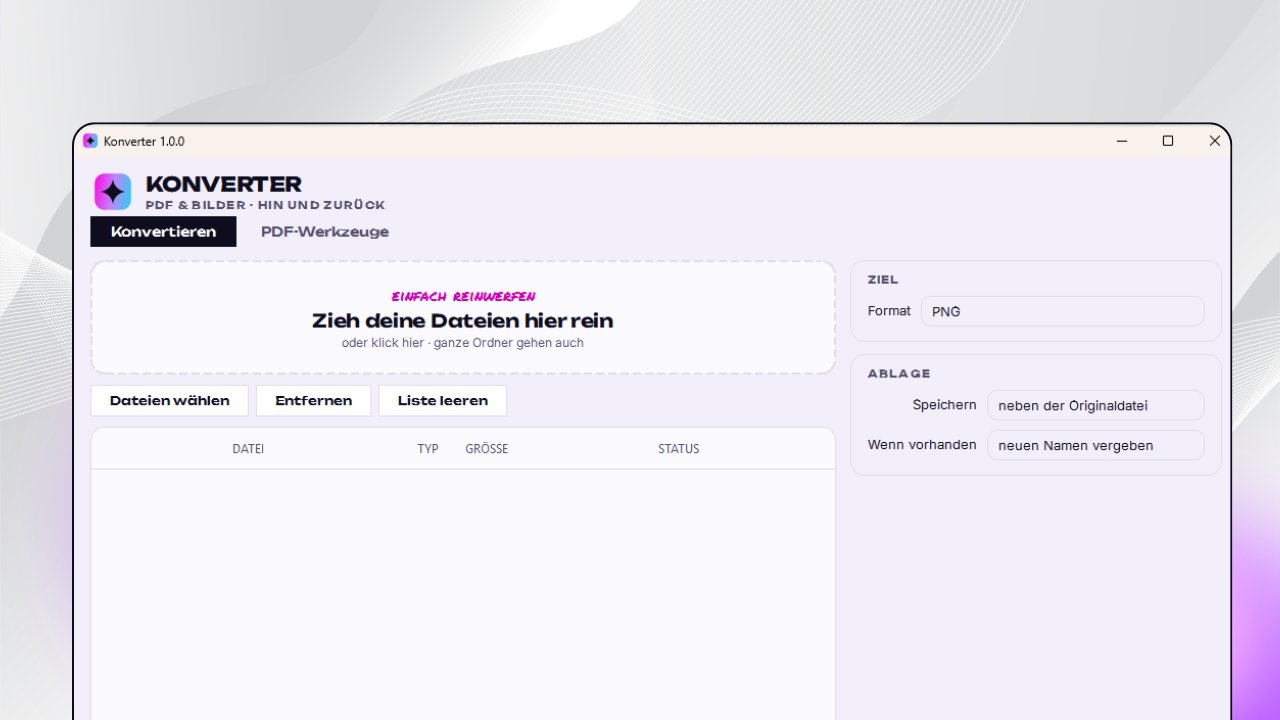Clear the list with Liste leeren
The width and height of the screenshot is (1280, 720).
443,401
